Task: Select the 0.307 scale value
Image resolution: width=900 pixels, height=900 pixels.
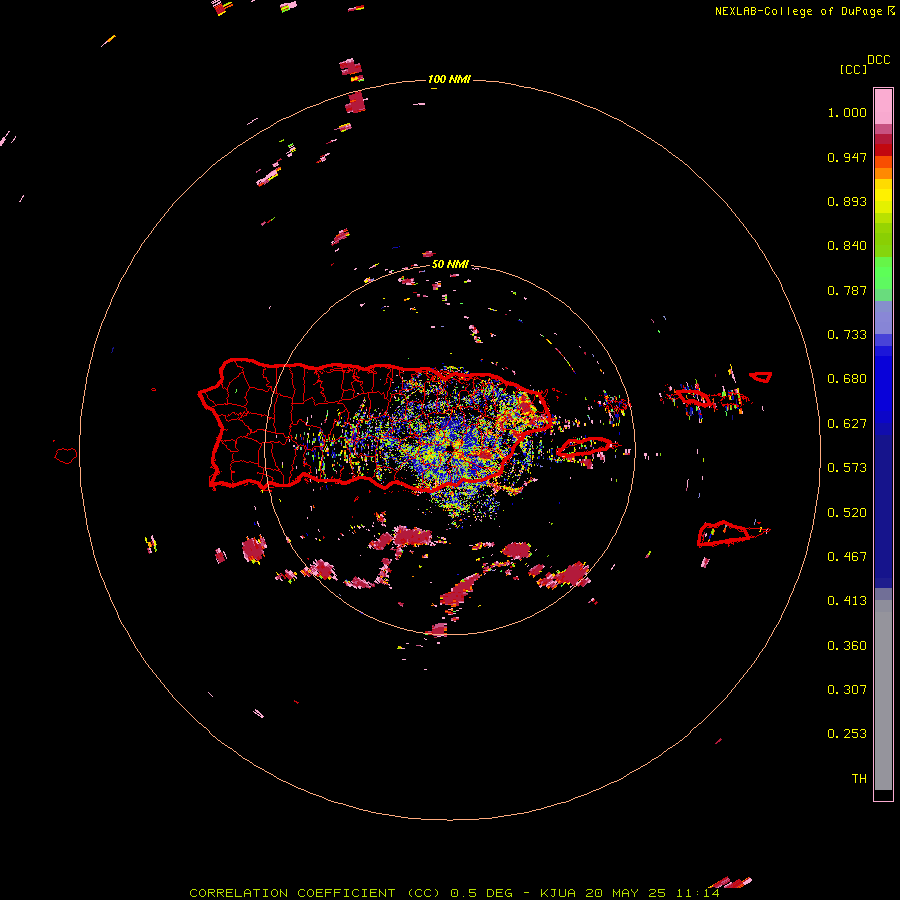Action: point(847,690)
